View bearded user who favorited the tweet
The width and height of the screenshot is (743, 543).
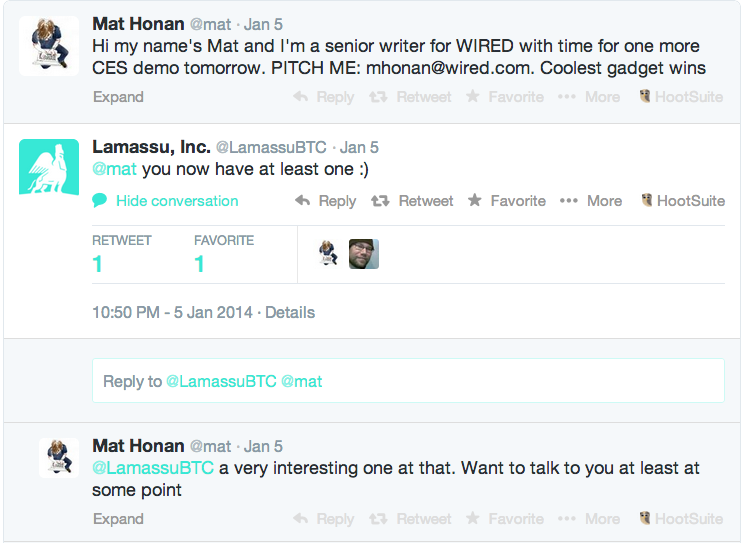pos(364,254)
